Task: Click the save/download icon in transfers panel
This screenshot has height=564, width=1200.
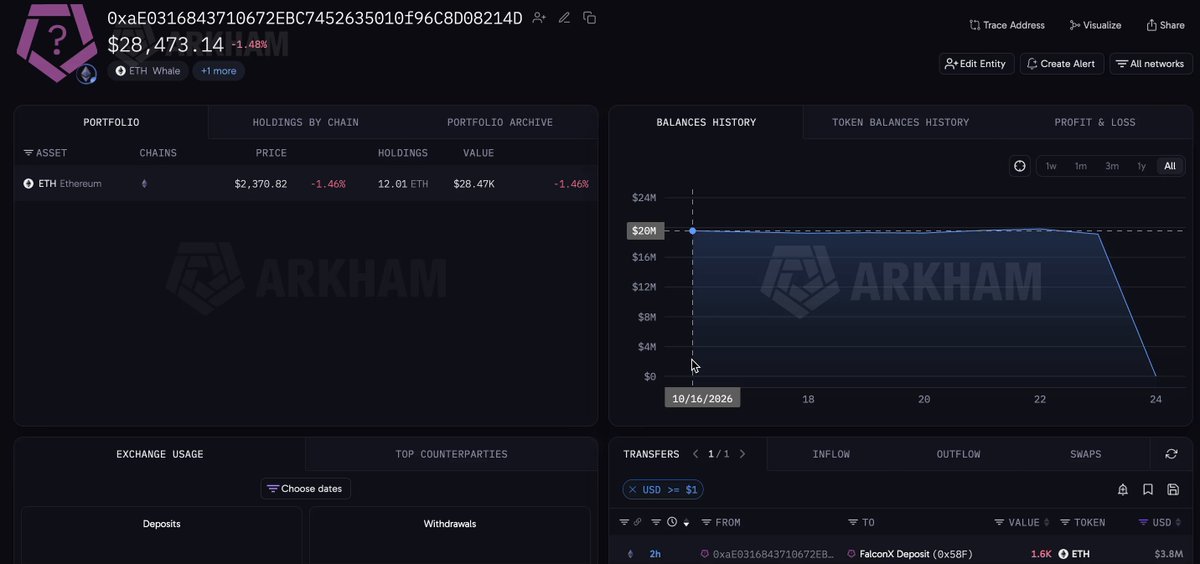Action: (x=1173, y=489)
